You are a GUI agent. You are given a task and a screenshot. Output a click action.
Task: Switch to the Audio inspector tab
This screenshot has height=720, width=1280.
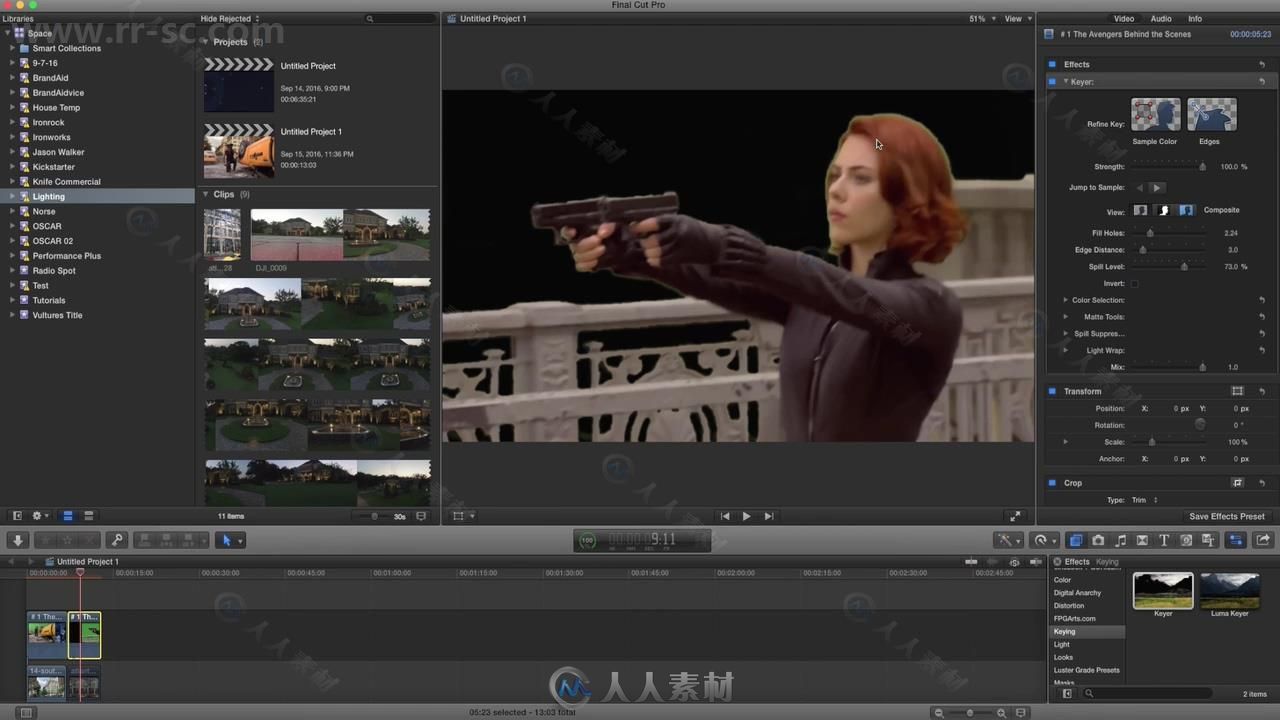coord(1161,19)
